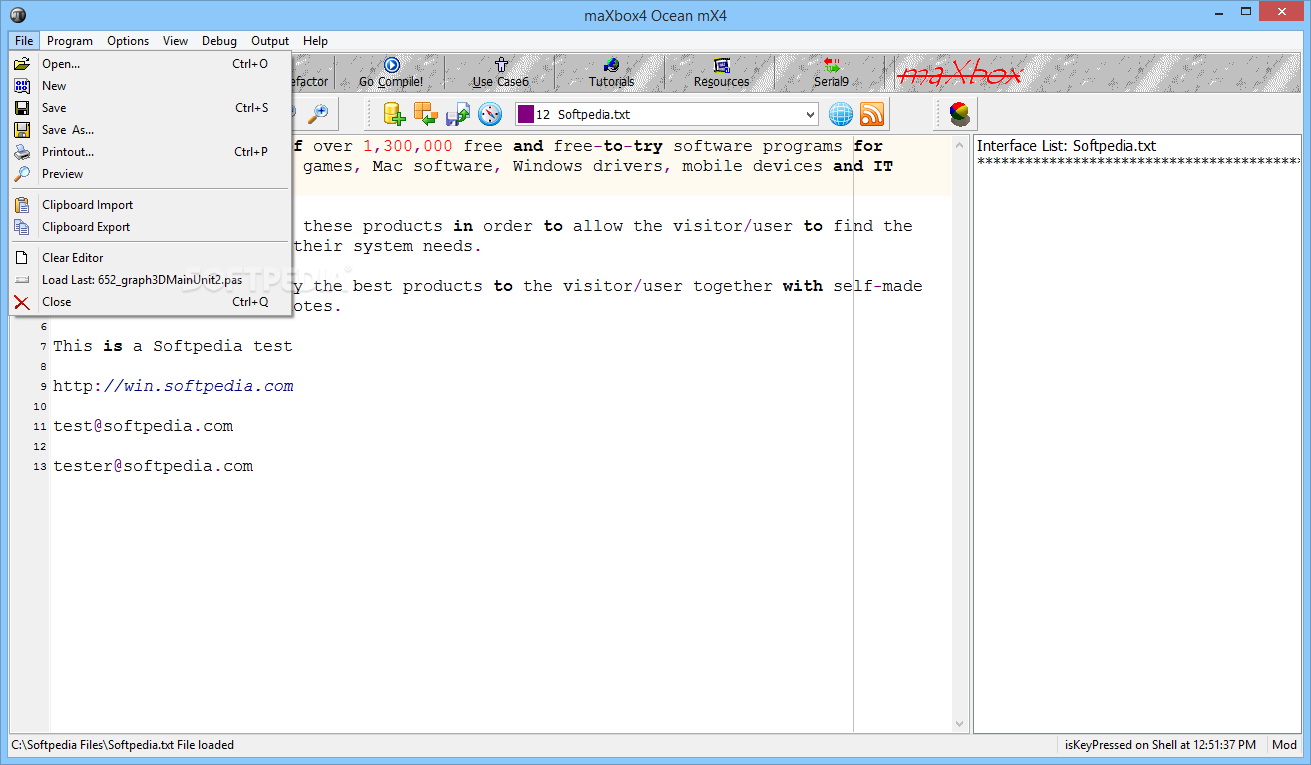
Task: Click the orange RSS feed icon
Action: click(872, 114)
